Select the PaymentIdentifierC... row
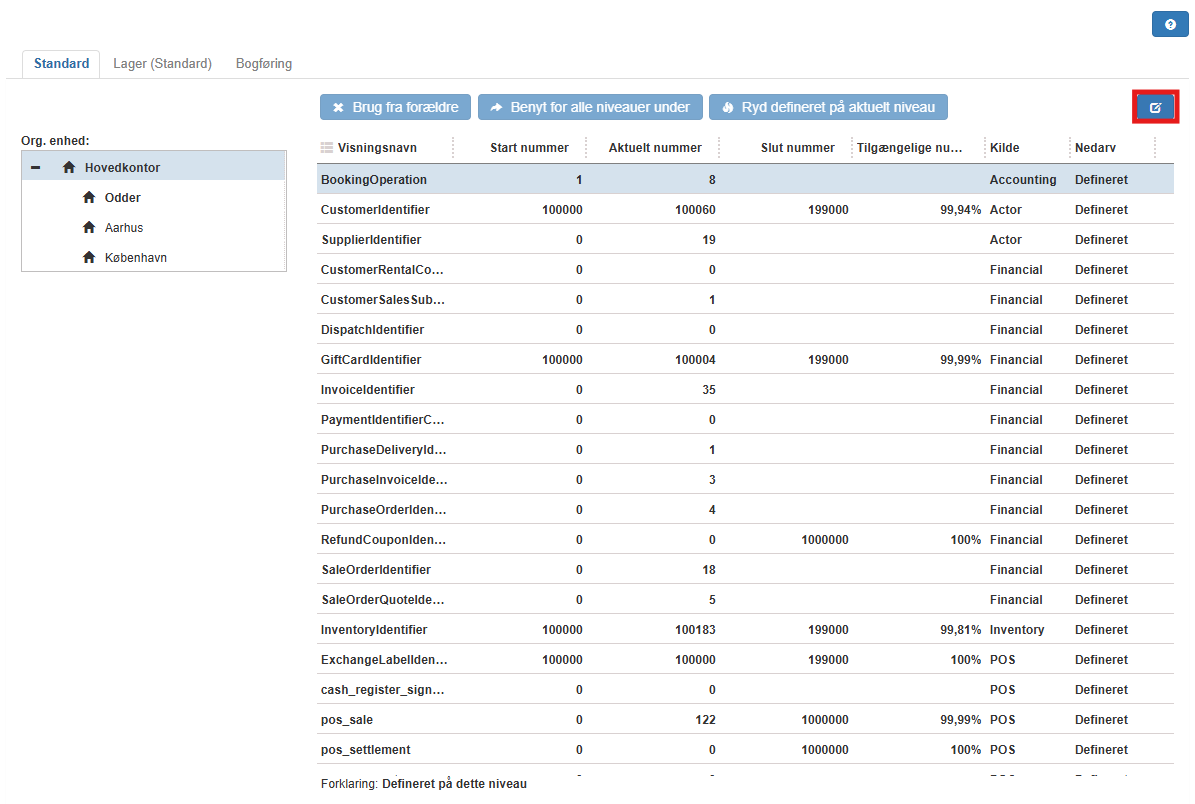Viewport: 1195px width, 804px height. [745, 420]
